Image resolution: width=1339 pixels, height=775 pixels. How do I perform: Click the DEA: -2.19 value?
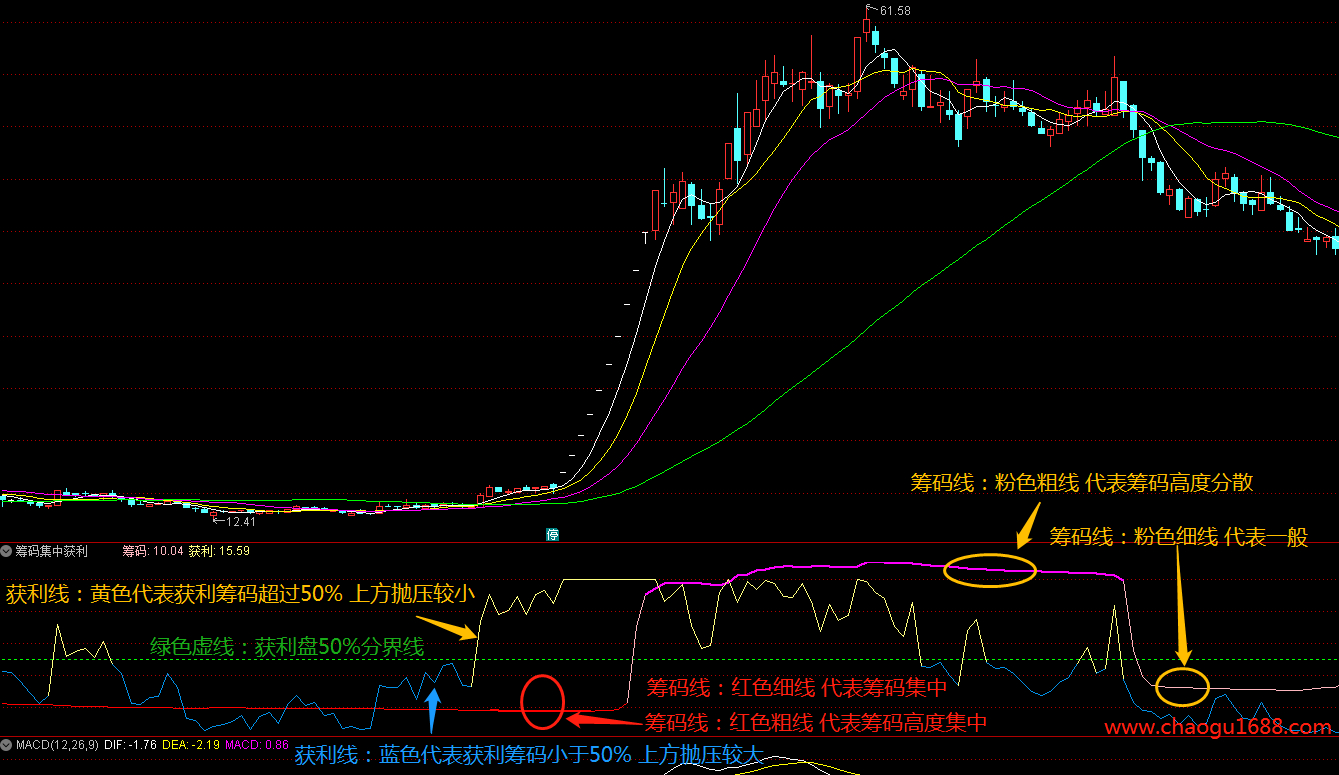tap(191, 745)
